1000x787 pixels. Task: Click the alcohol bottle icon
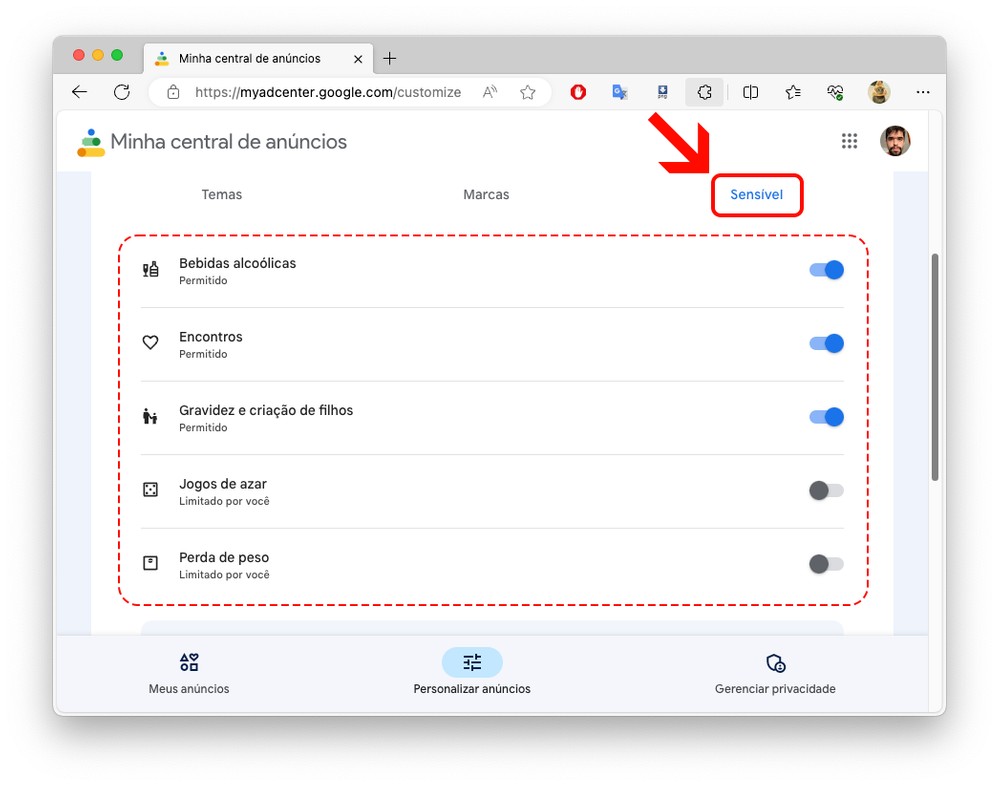point(151,270)
